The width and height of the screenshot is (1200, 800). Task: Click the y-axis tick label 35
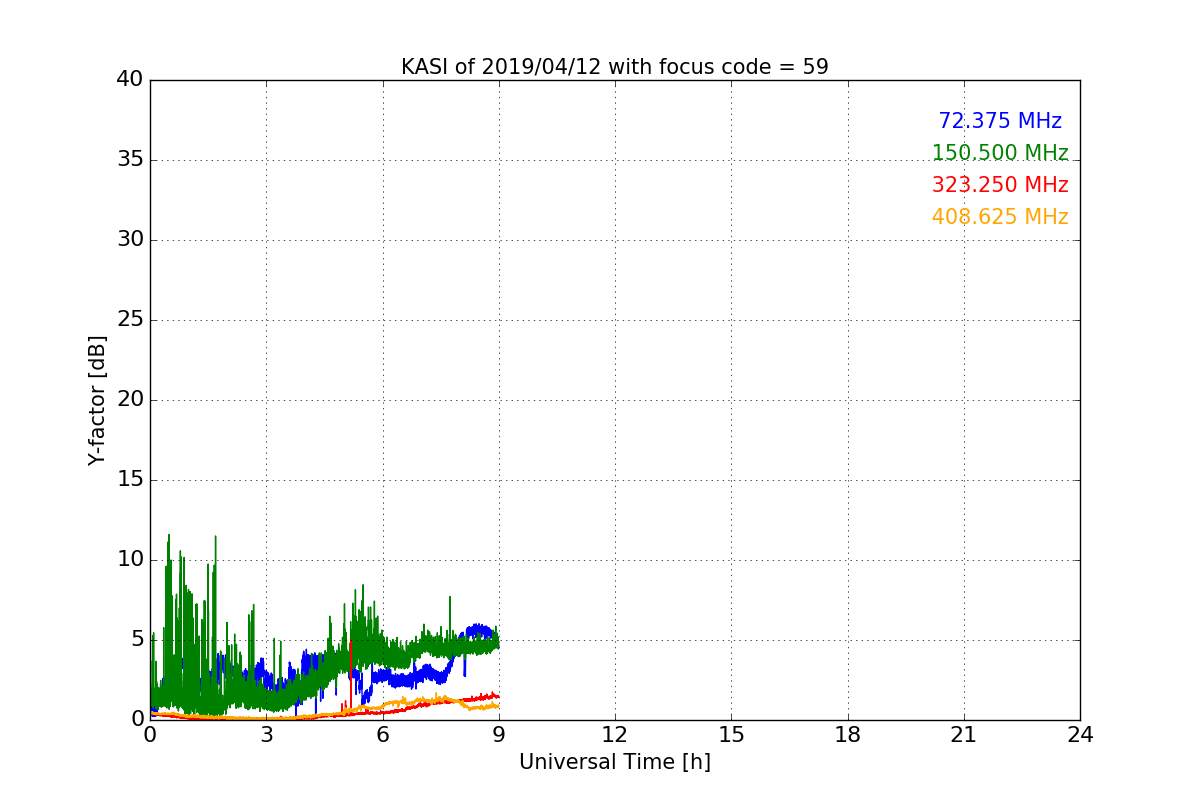[x=131, y=160]
